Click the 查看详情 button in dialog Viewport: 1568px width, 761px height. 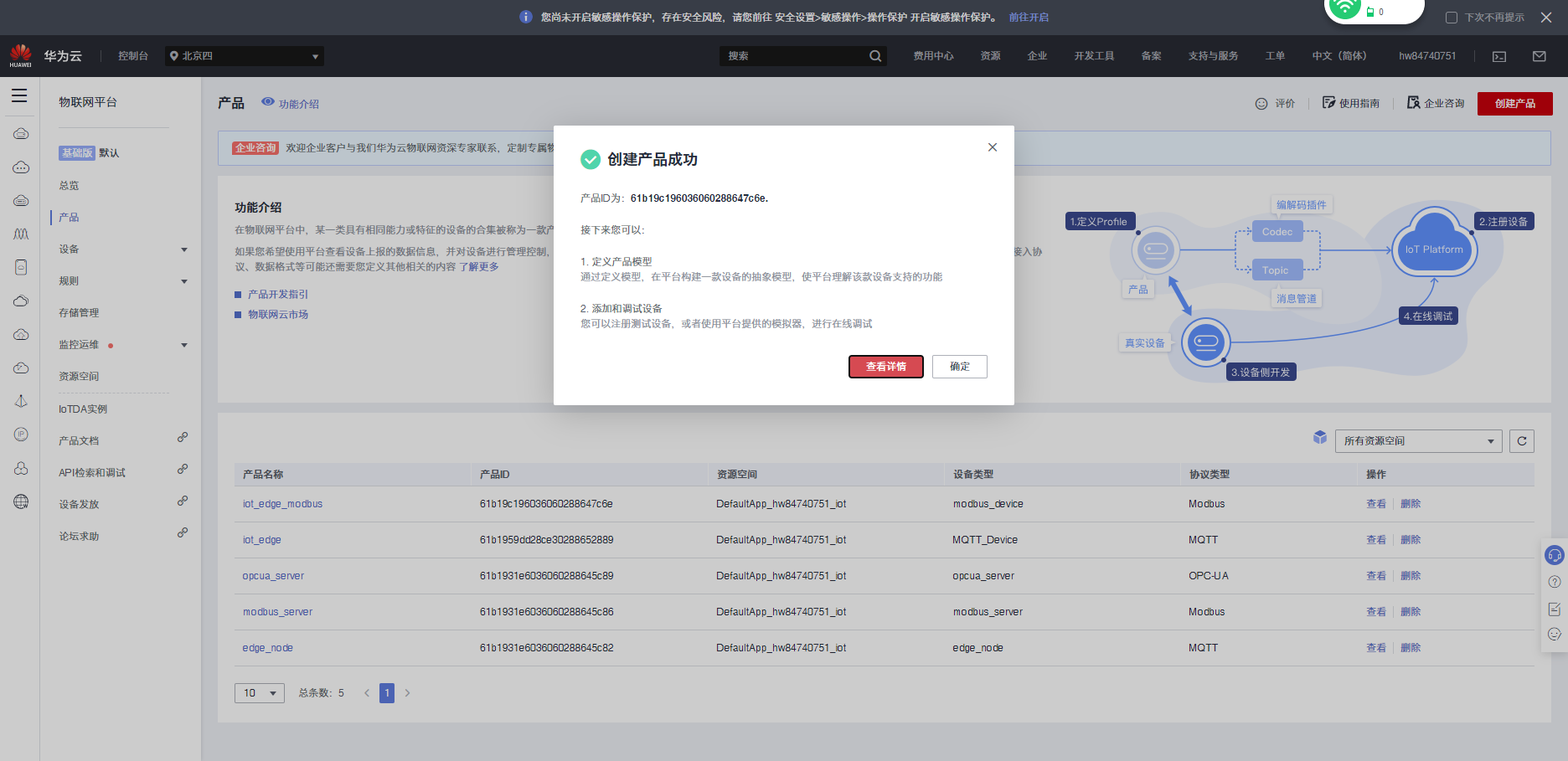click(x=886, y=367)
